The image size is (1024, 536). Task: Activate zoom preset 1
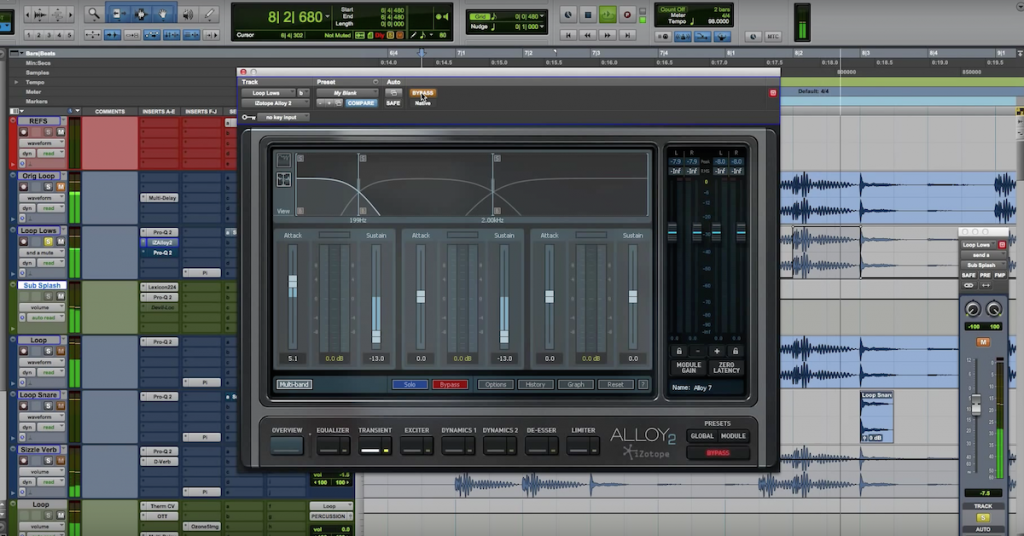29,35
